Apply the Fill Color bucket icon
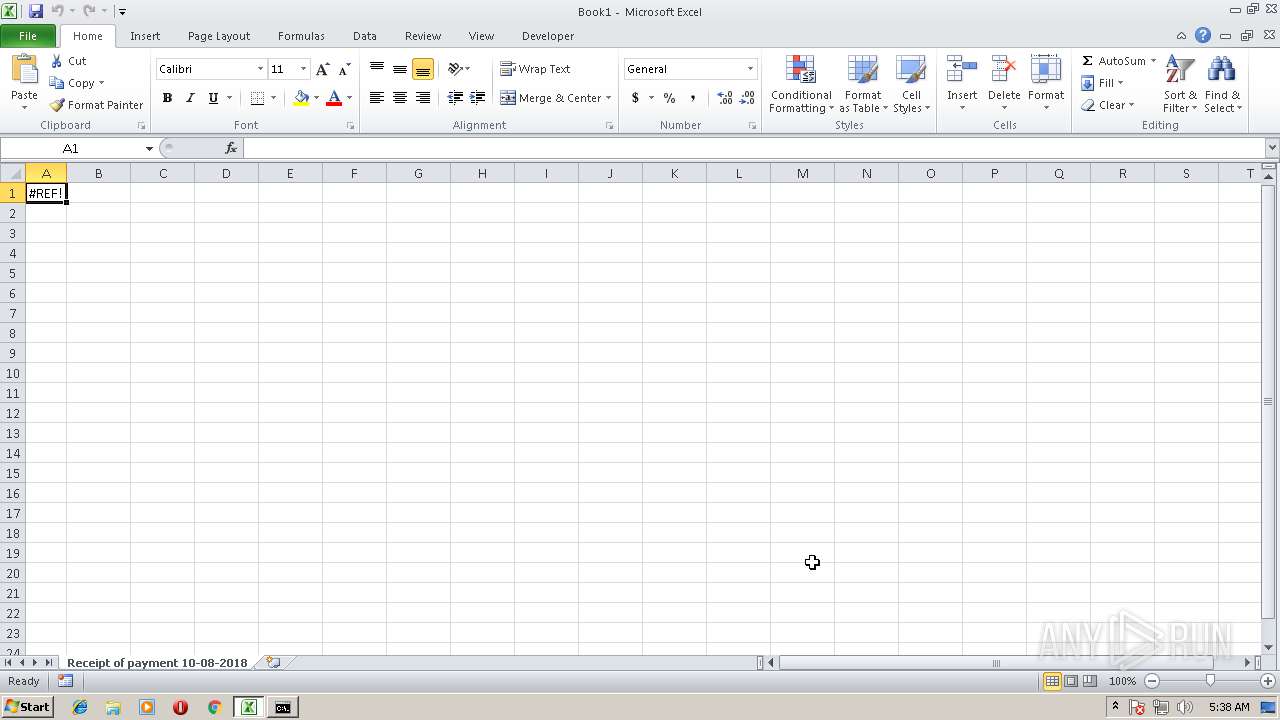This screenshot has width=1280, height=720. [x=301, y=98]
